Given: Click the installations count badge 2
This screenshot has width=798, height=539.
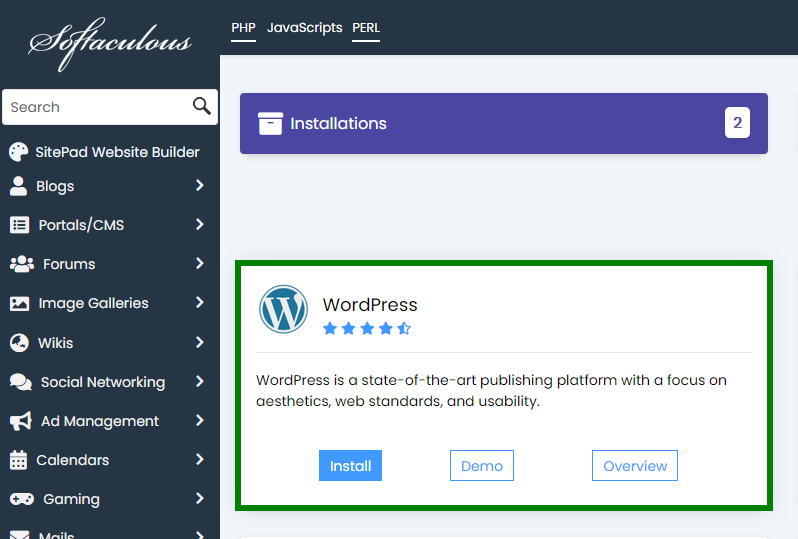Looking at the screenshot, I should 737,123.
